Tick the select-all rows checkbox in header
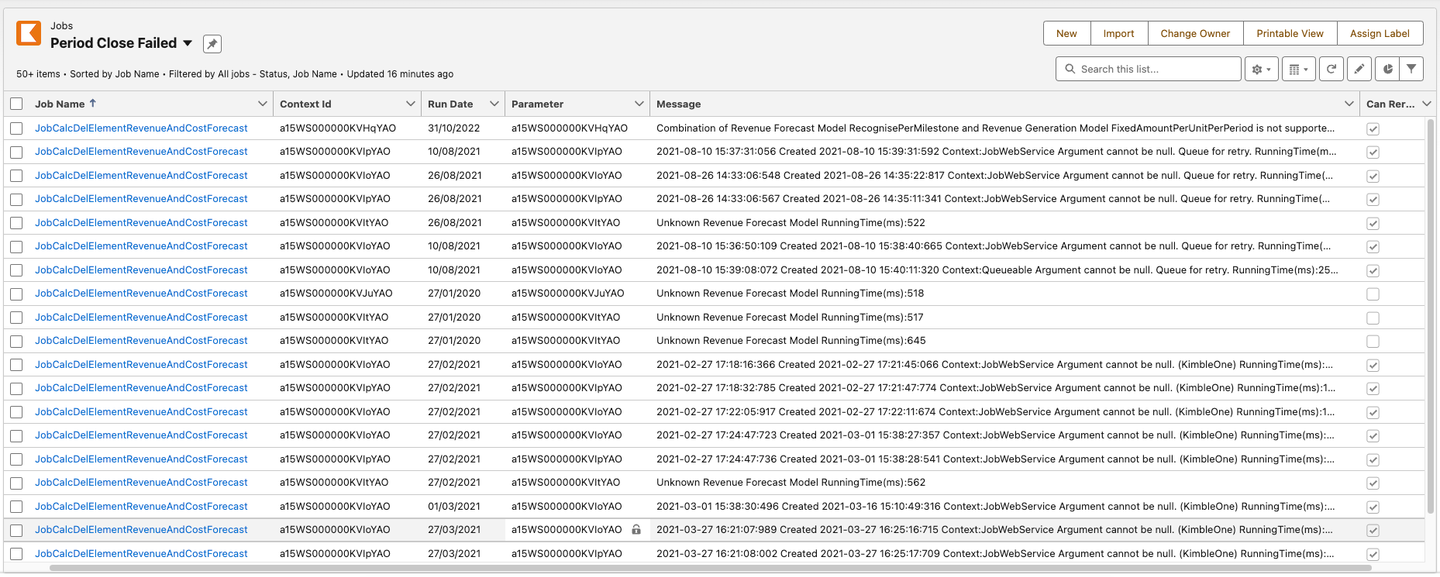 point(17,104)
